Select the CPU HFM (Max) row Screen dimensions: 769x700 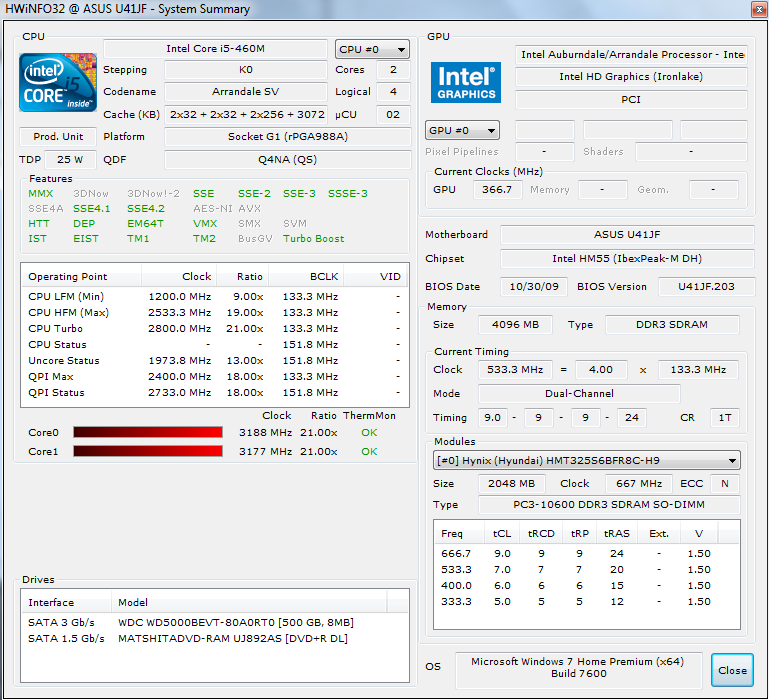[214, 312]
